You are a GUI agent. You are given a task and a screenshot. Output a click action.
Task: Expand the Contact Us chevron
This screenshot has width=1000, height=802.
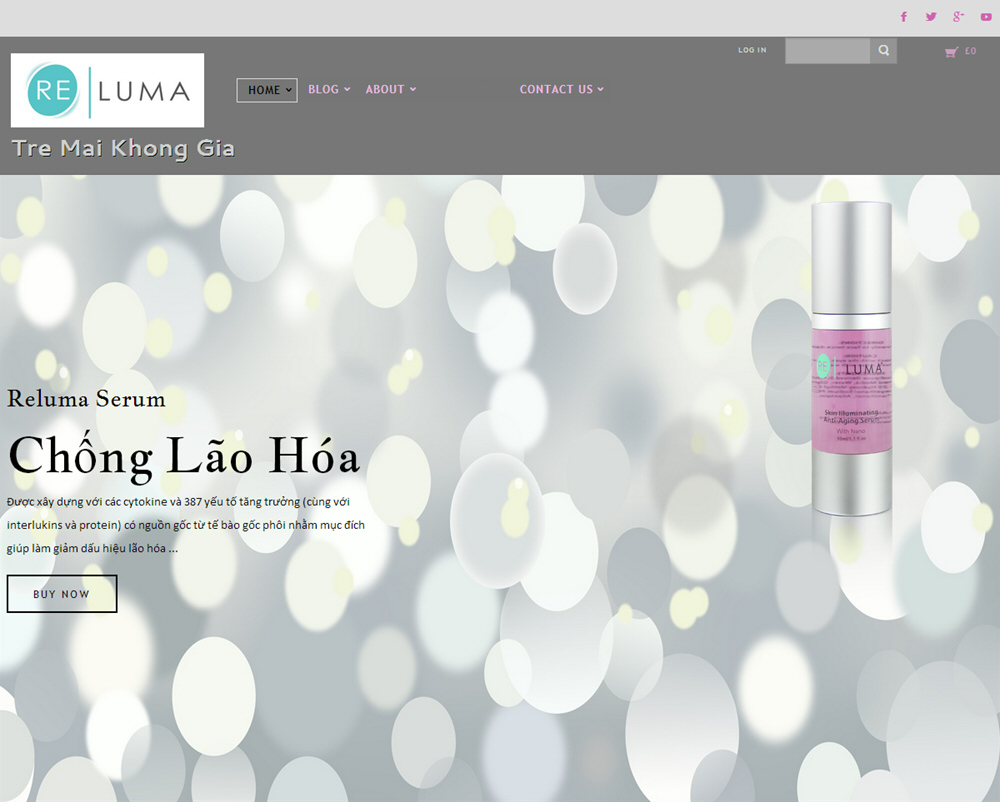point(600,89)
